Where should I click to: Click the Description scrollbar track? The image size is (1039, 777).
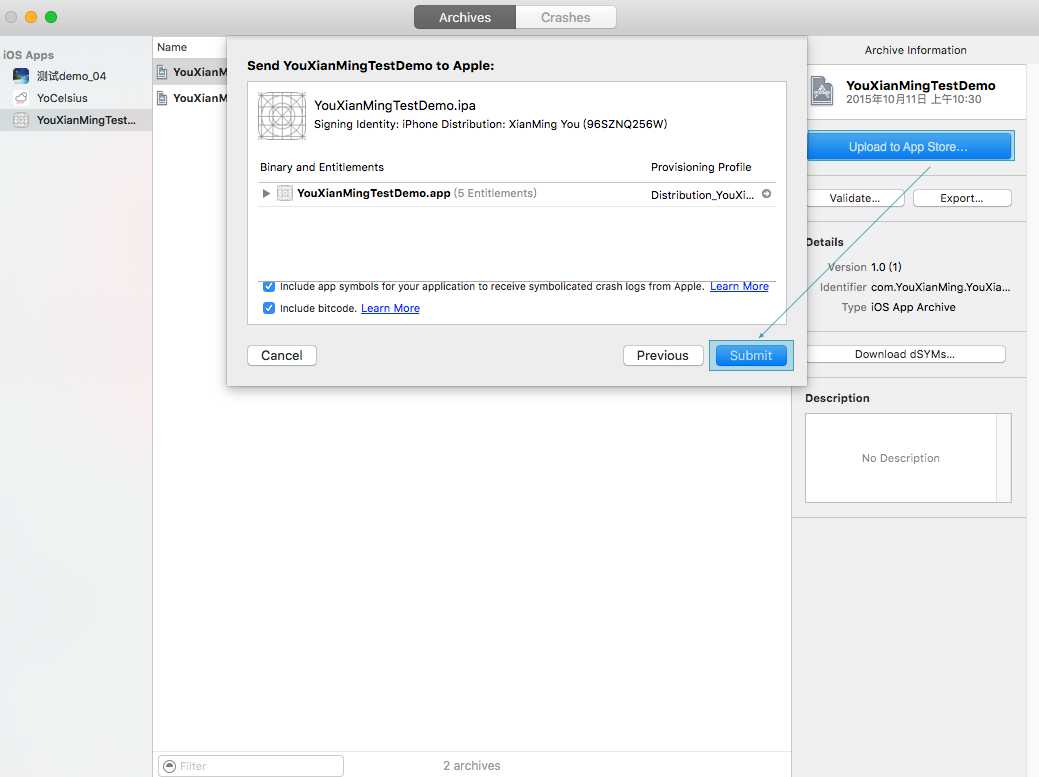pos(1003,458)
